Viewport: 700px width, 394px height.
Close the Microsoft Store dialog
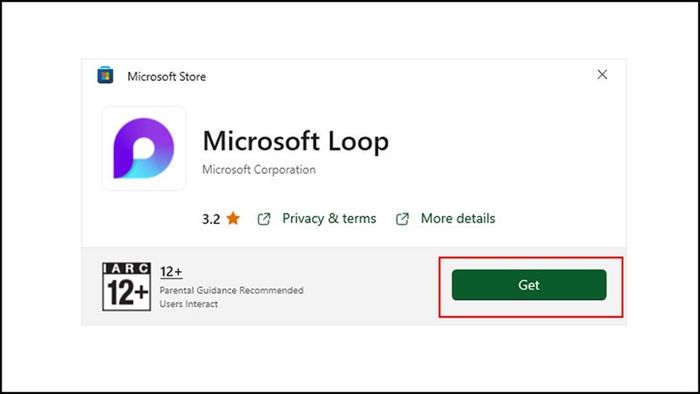pos(602,75)
